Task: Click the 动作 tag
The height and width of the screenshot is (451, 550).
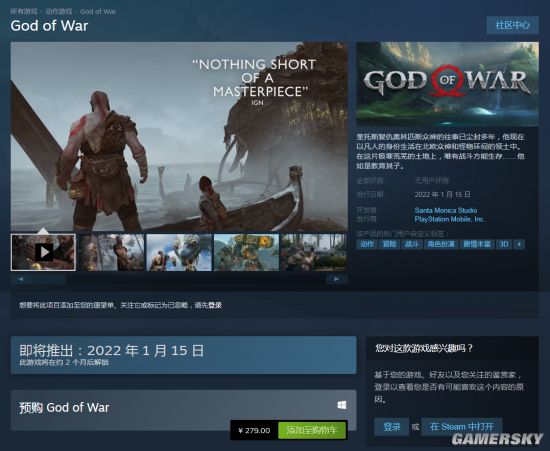Action: pyautogui.click(x=367, y=244)
